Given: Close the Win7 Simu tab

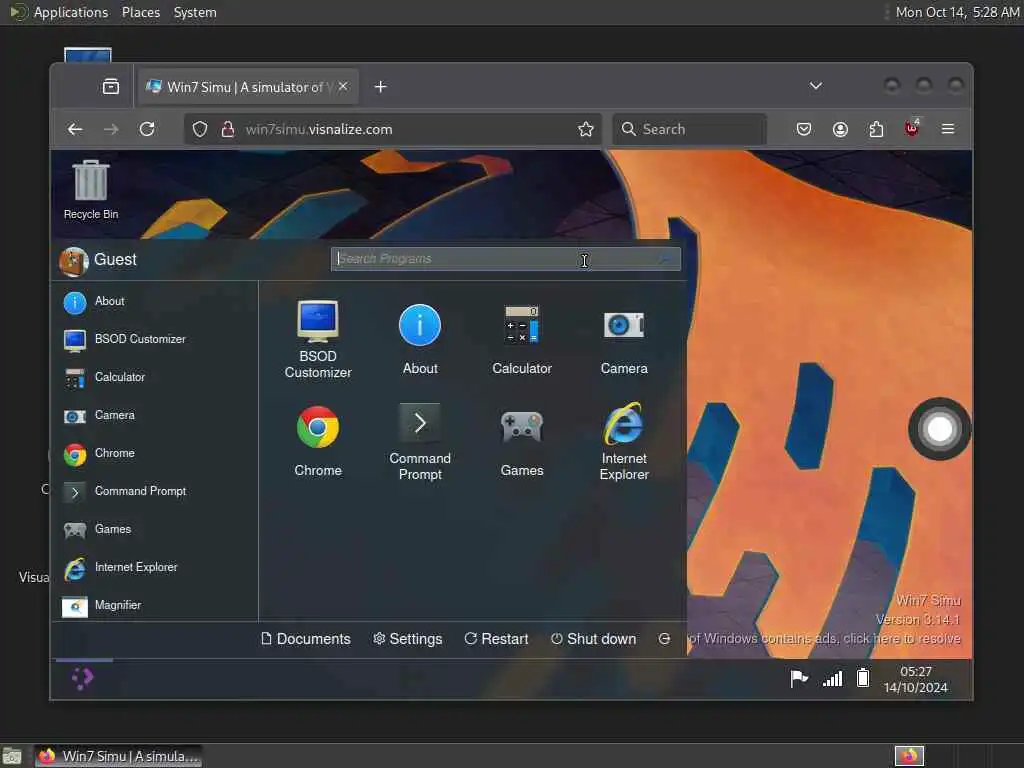Looking at the screenshot, I should (x=343, y=86).
